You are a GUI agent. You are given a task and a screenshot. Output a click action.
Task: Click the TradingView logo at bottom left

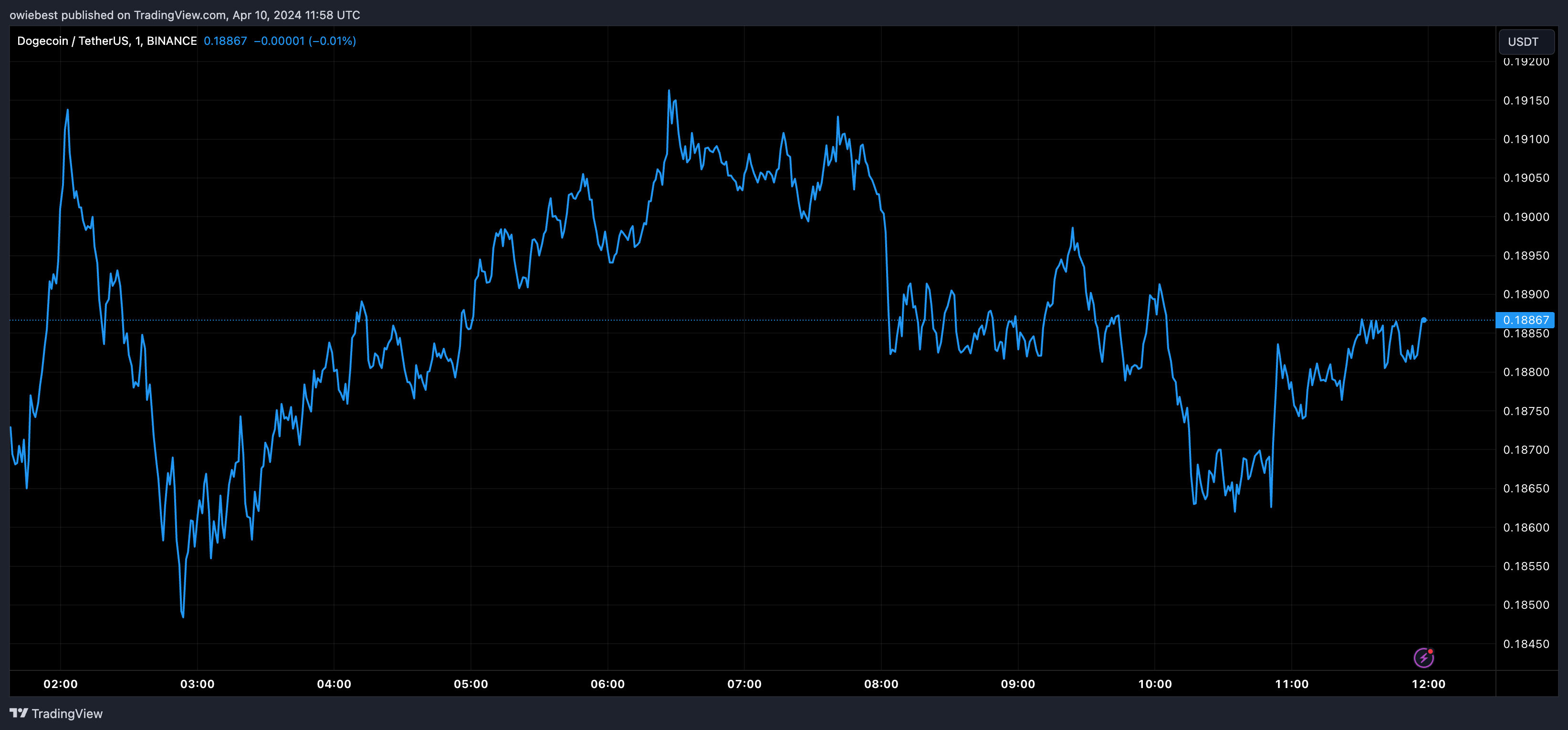56,714
